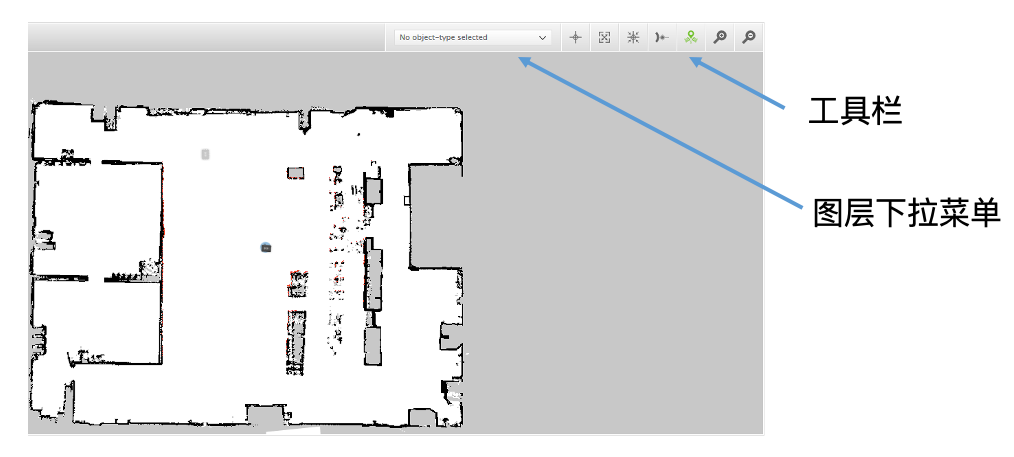
Task: Click the gray block at map's bottom edge
Action: click(265, 413)
